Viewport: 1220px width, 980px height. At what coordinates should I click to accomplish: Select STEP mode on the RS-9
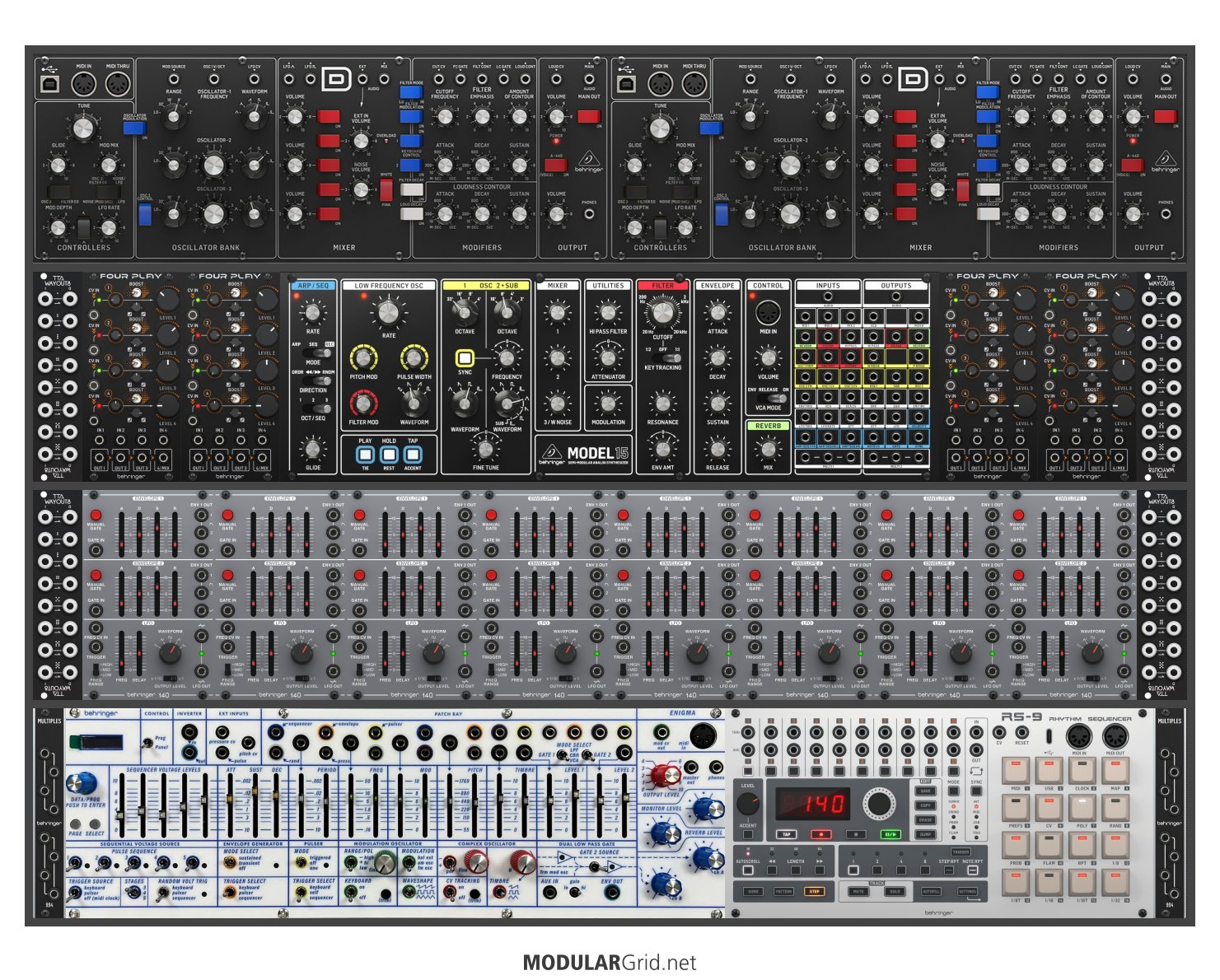pyautogui.click(x=814, y=891)
